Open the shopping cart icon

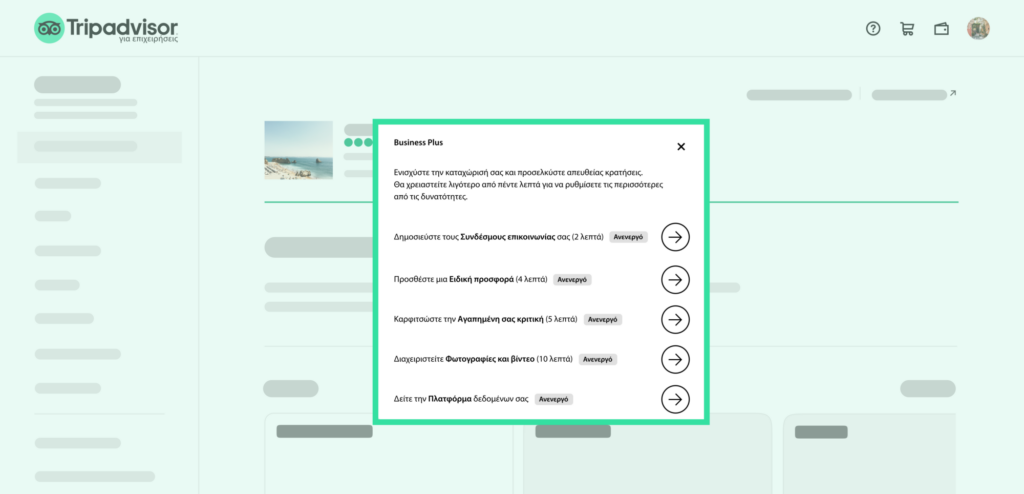(907, 29)
